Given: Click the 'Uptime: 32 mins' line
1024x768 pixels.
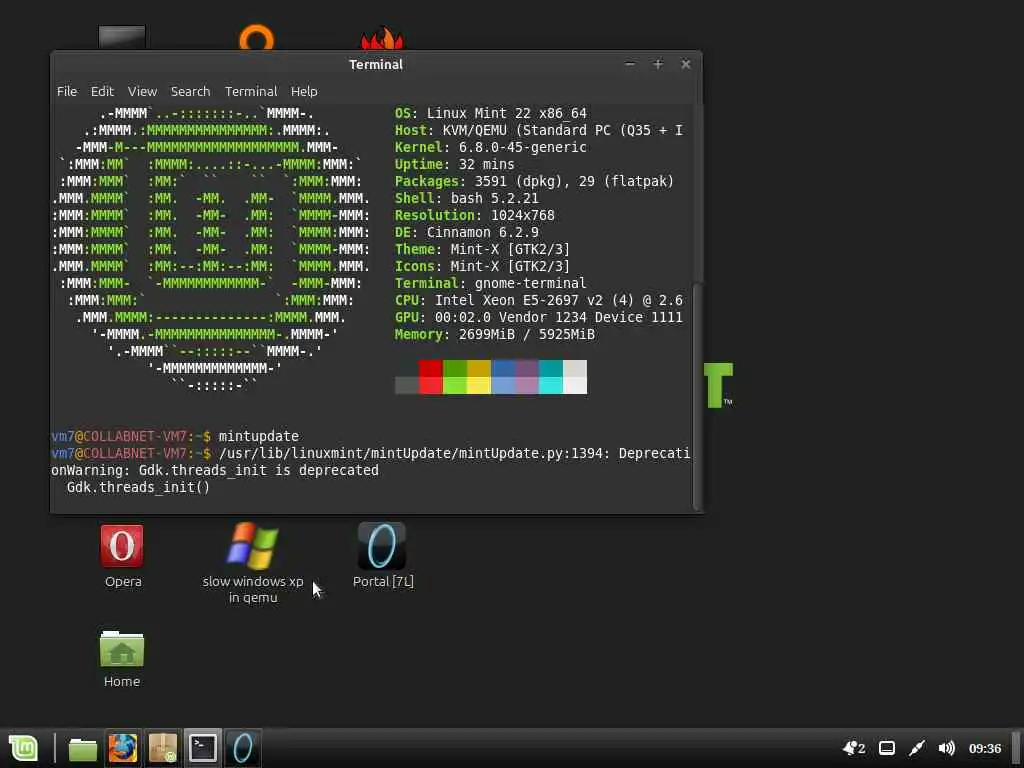Looking at the screenshot, I should point(455,164).
